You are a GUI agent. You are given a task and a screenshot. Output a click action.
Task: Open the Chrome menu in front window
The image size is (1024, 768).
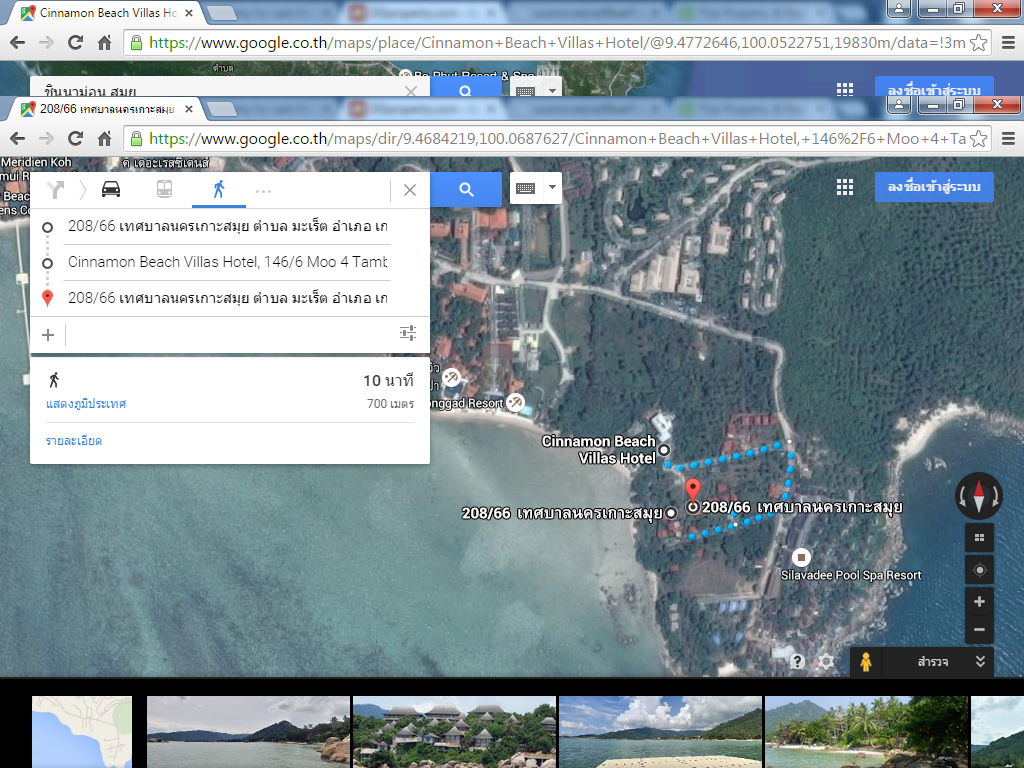[x=1008, y=138]
